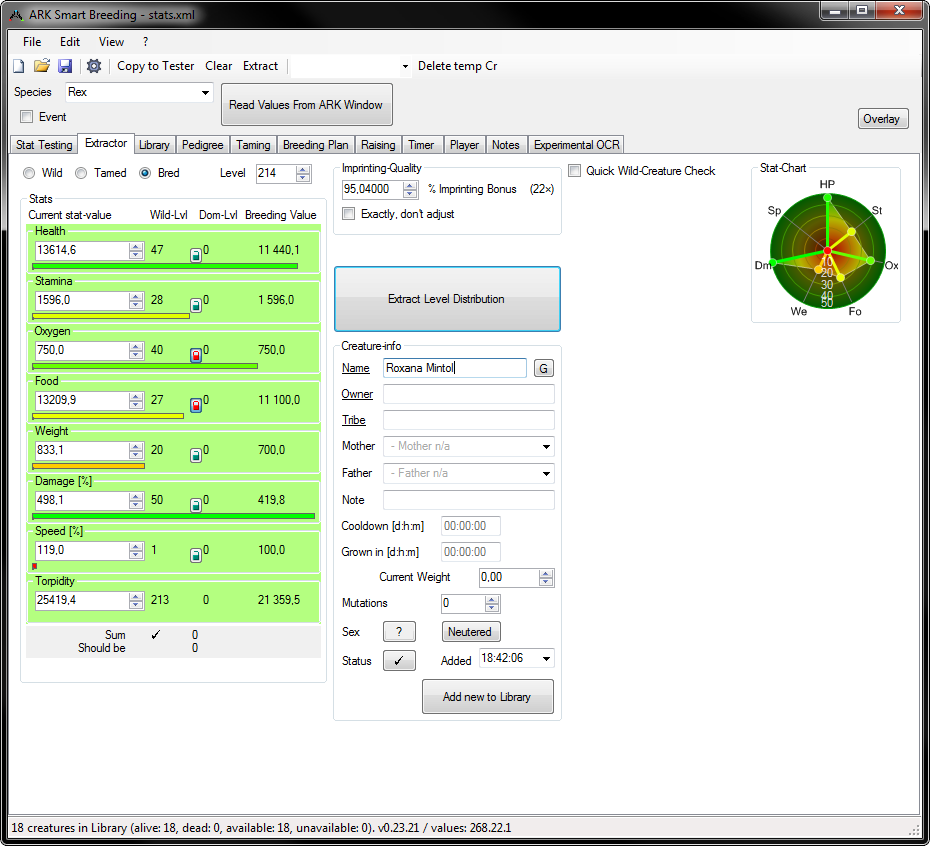Screen dimensions: 930x846
Task: Open the View menu
Action: click(x=110, y=42)
